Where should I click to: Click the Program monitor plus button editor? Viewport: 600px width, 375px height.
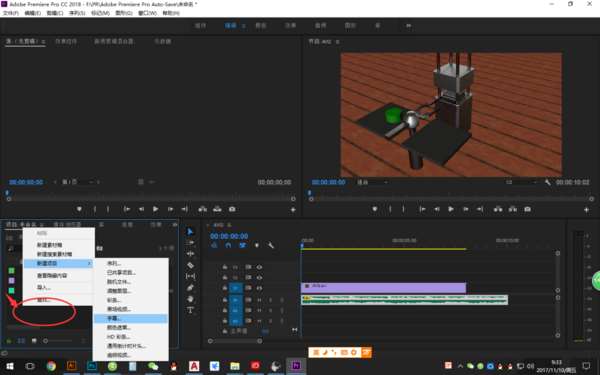586,210
